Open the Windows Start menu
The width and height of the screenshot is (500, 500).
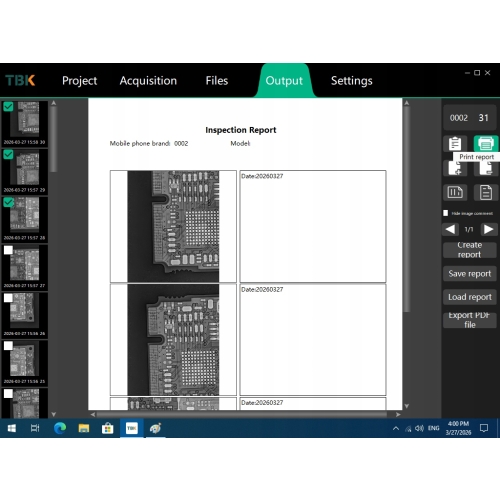pos(12,428)
